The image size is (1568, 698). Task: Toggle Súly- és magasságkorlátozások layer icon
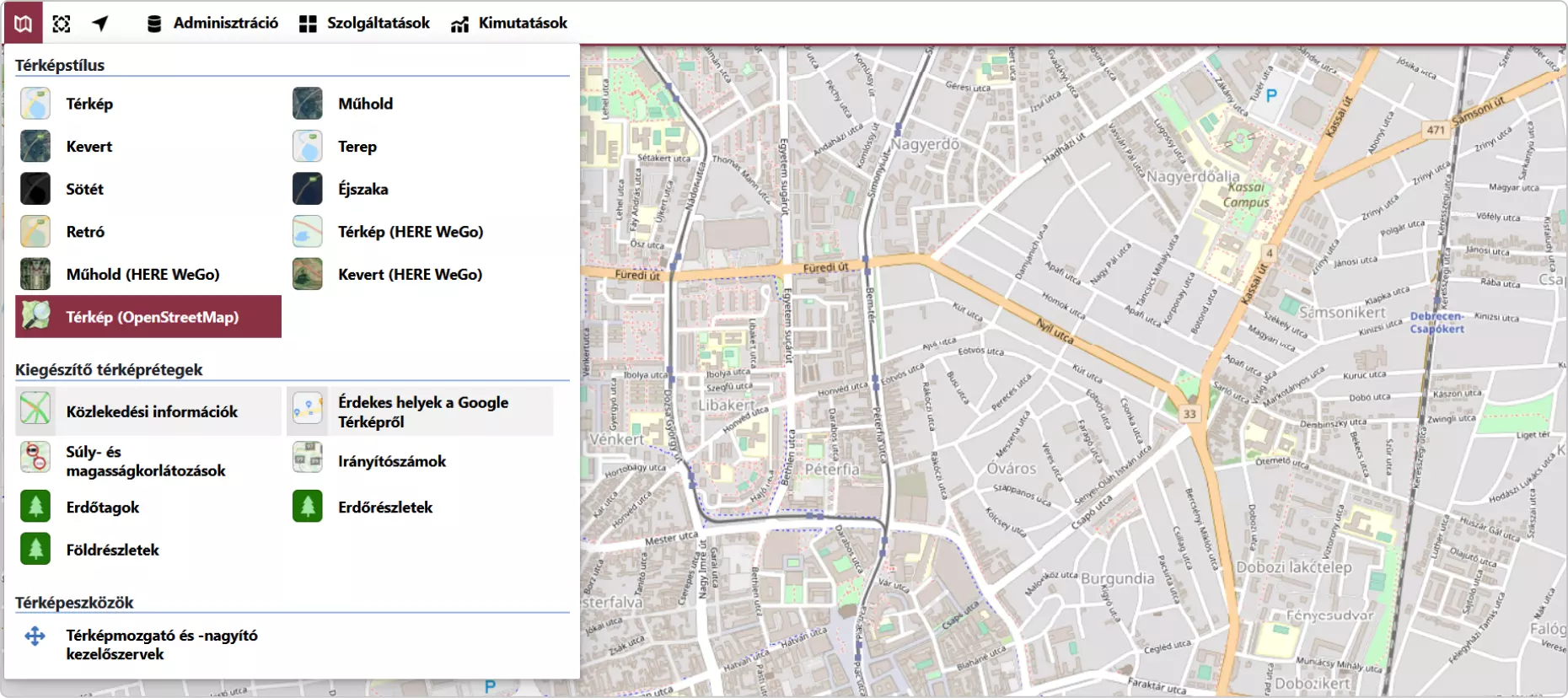click(35, 458)
